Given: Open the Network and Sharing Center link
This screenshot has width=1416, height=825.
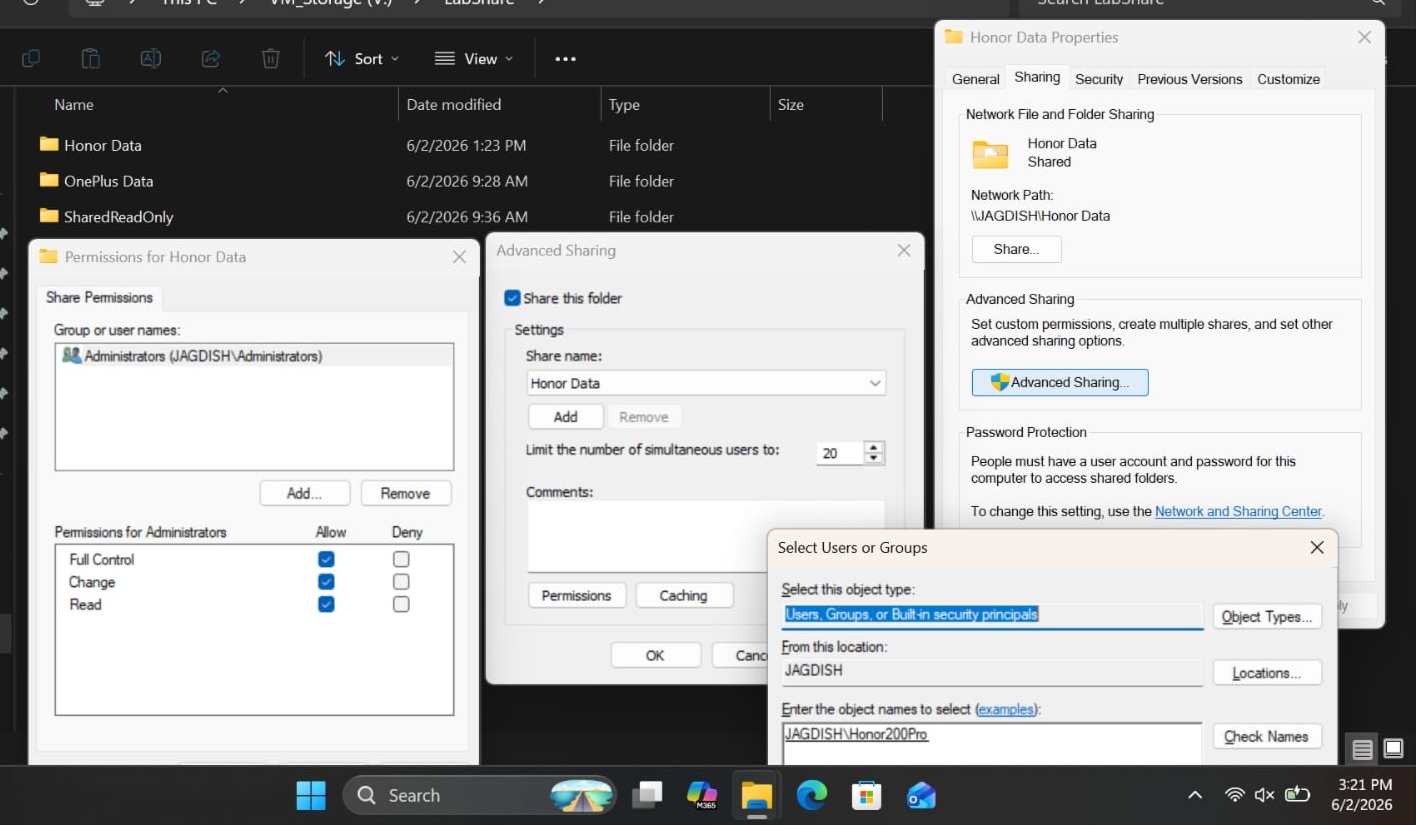Looking at the screenshot, I should point(1238,511).
